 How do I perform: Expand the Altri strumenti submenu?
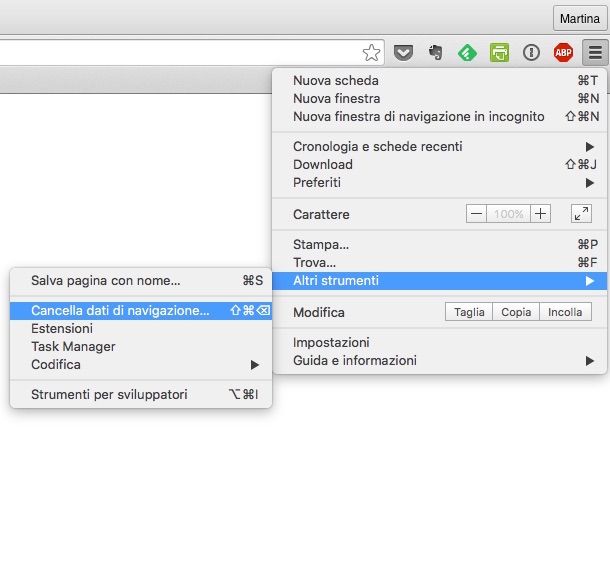pyautogui.click(x=440, y=280)
